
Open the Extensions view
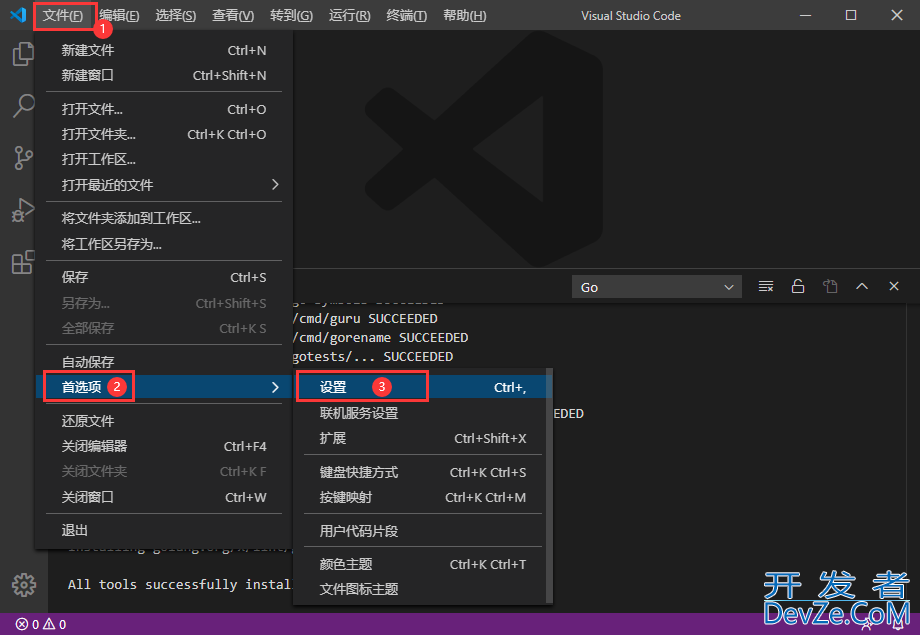tap(23, 262)
